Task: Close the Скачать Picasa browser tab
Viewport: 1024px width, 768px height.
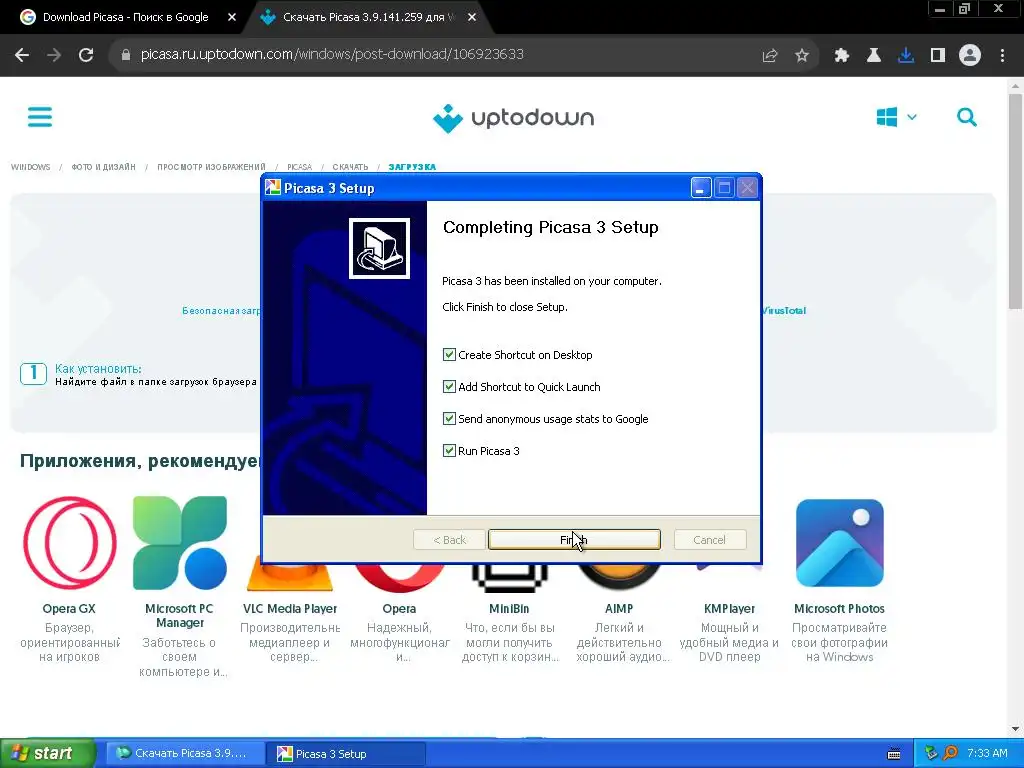Action: (x=472, y=18)
